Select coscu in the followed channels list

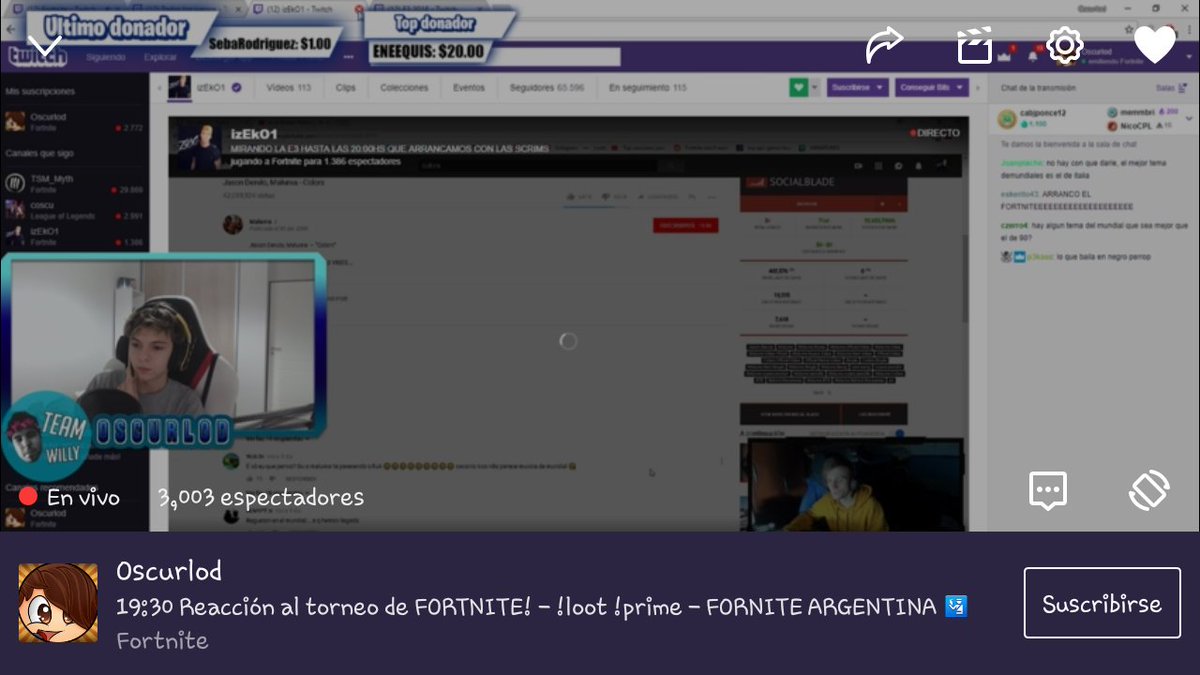[x=75, y=209]
